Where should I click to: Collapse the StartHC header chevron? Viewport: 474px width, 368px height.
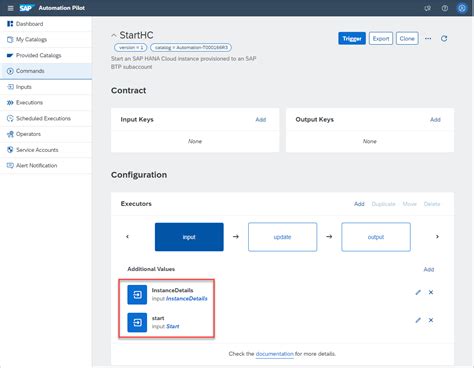[x=114, y=35]
